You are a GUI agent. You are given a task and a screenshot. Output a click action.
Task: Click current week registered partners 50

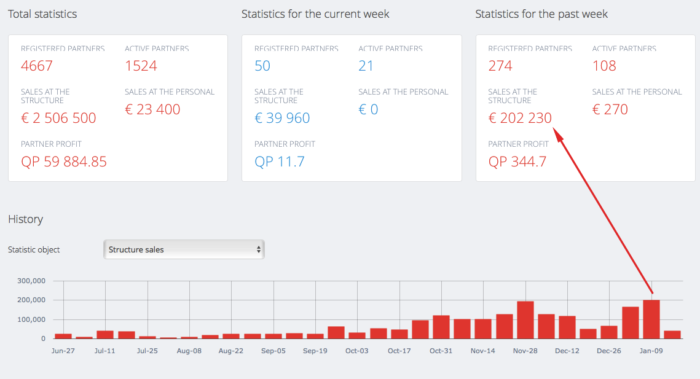pos(262,66)
